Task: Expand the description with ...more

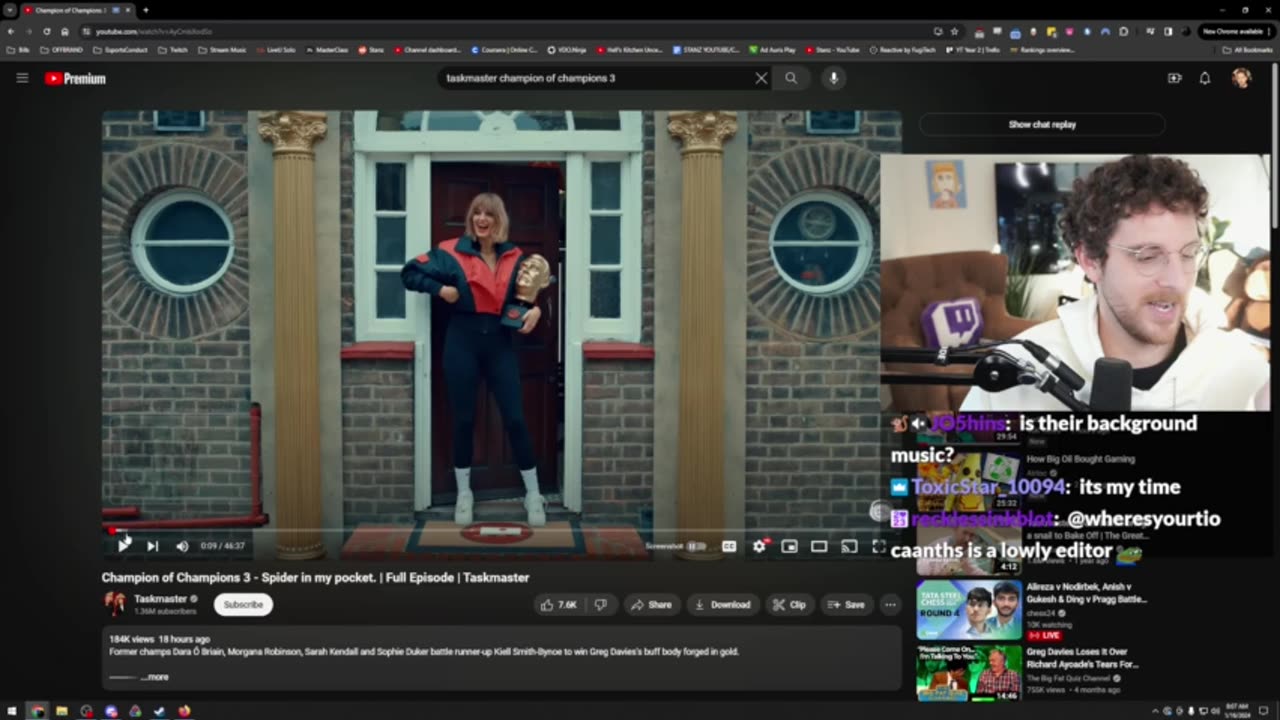Action: pyautogui.click(x=155, y=677)
